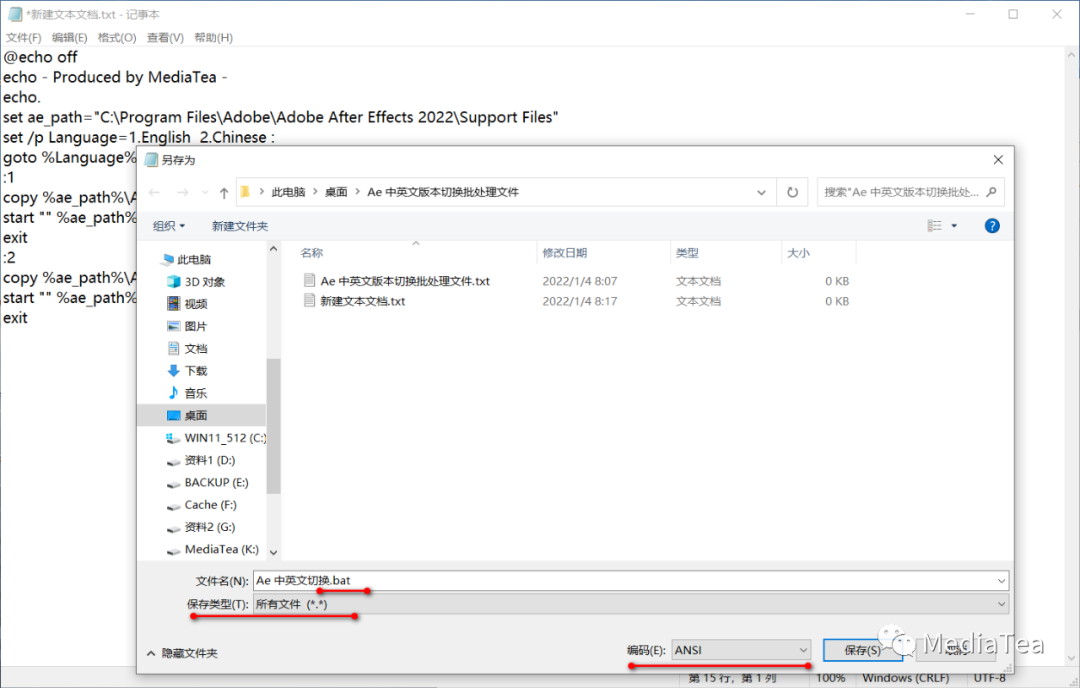Go back in Save As dialog
The image size is (1080, 688).
(x=155, y=193)
